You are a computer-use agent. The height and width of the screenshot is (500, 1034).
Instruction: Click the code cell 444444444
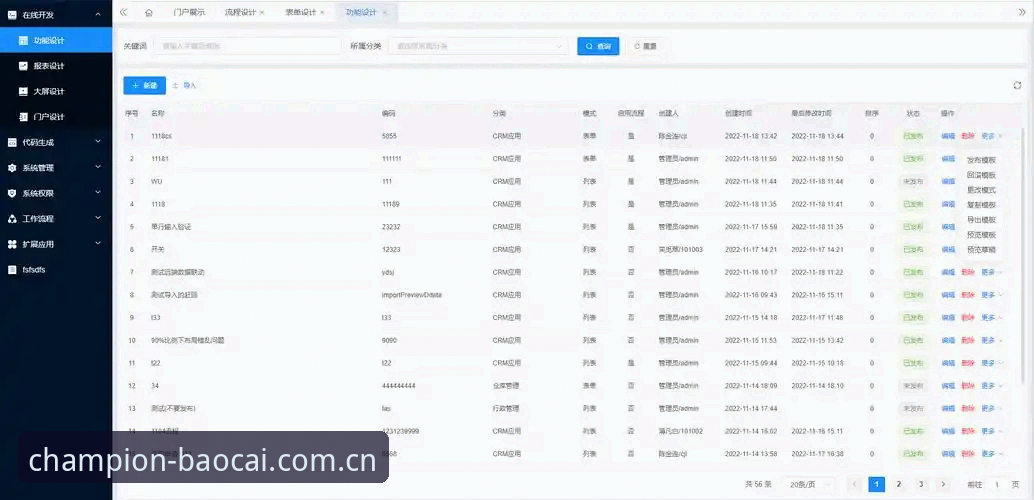(398, 386)
